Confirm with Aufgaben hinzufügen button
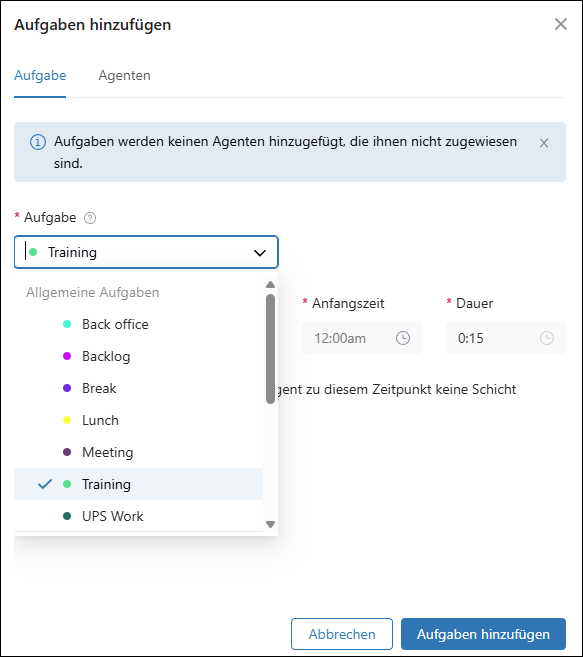This screenshot has height=657, width=583. click(x=483, y=634)
